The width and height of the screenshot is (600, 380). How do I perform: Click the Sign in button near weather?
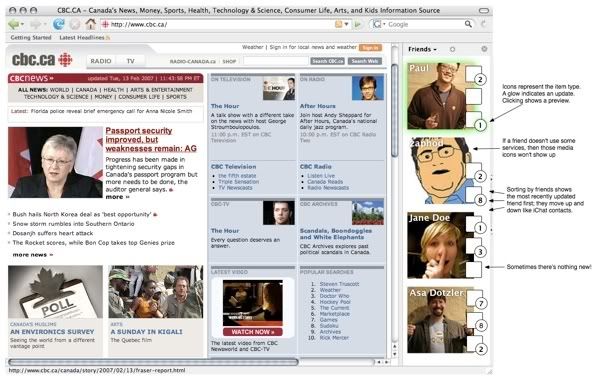(370, 48)
